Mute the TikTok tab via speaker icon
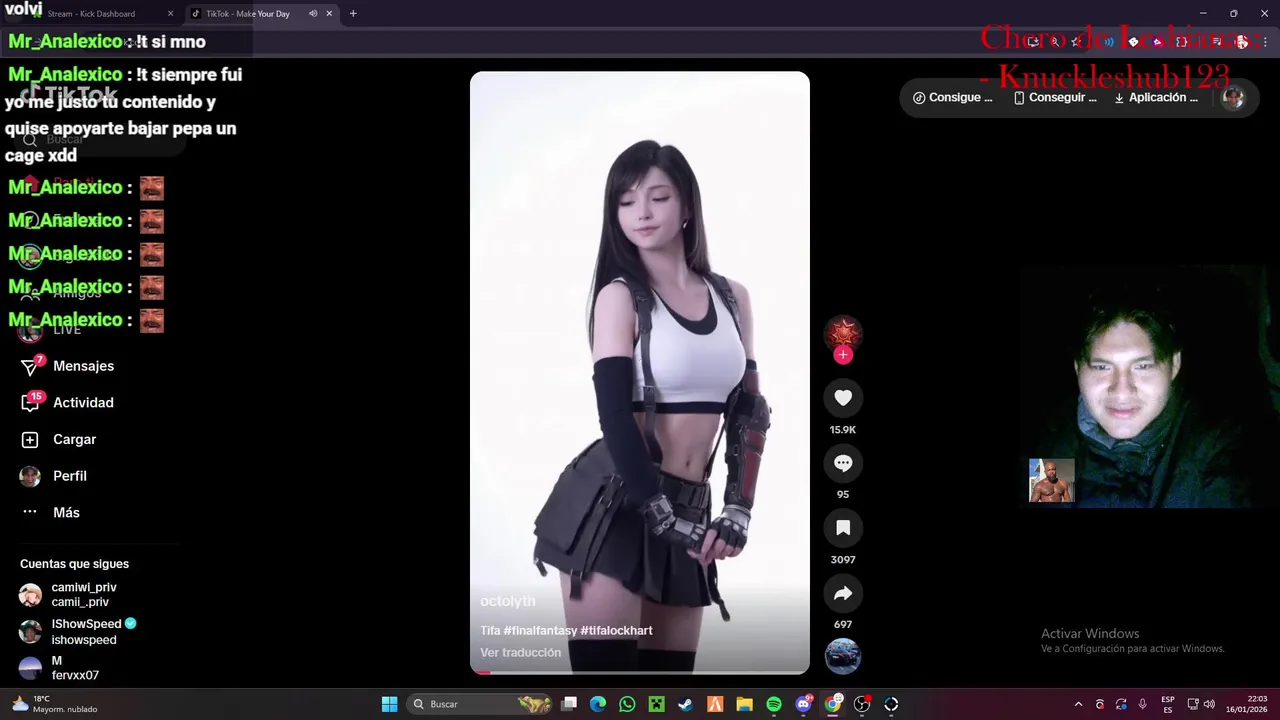 pyautogui.click(x=313, y=14)
